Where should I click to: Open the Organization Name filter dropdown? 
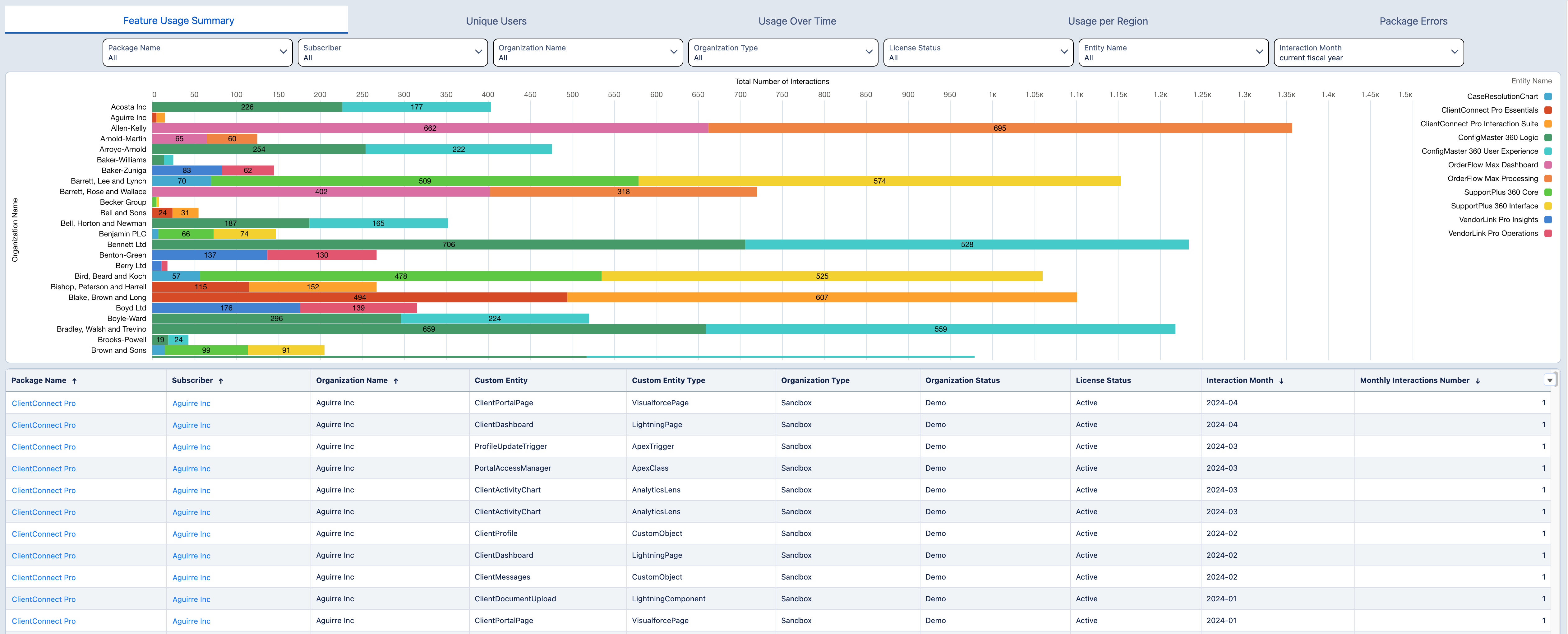pyautogui.click(x=588, y=52)
